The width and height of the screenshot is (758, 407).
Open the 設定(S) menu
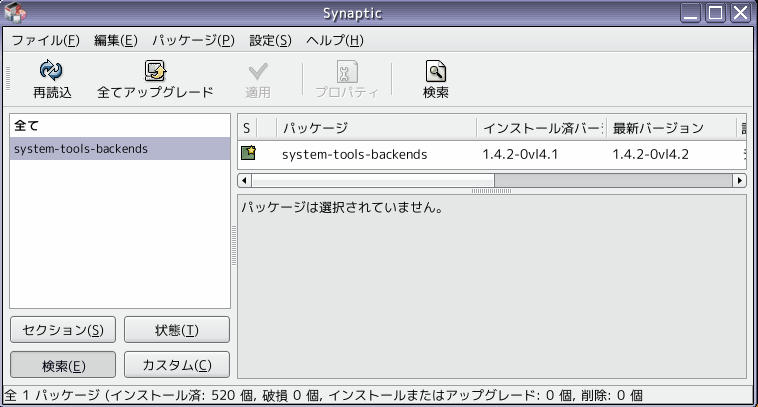pos(270,40)
